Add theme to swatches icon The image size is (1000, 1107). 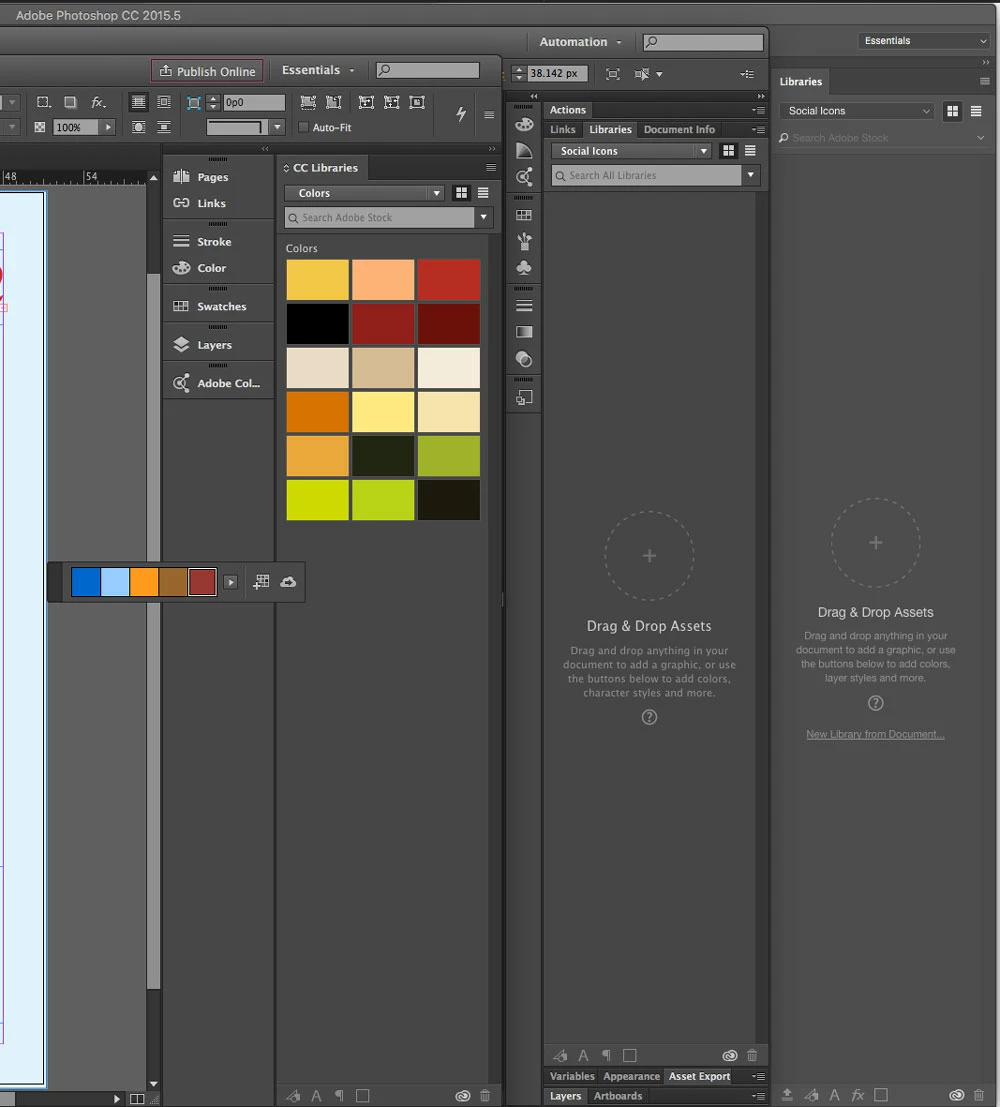click(261, 582)
